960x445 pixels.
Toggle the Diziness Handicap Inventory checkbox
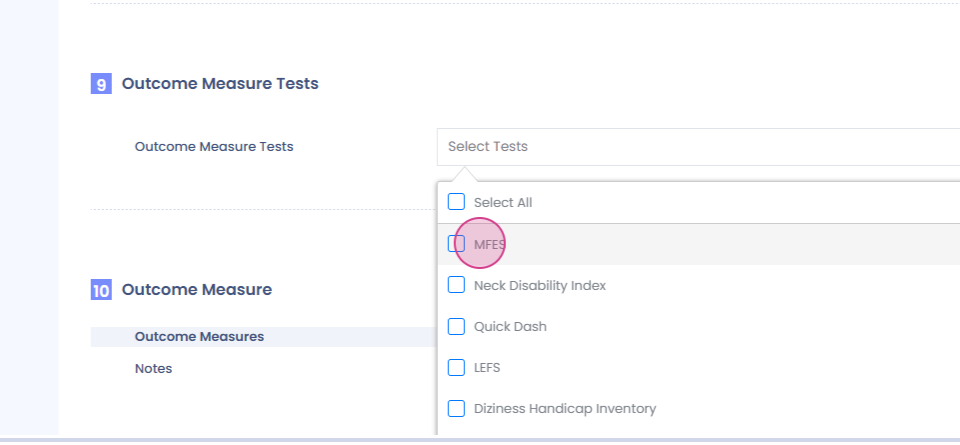[456, 408]
